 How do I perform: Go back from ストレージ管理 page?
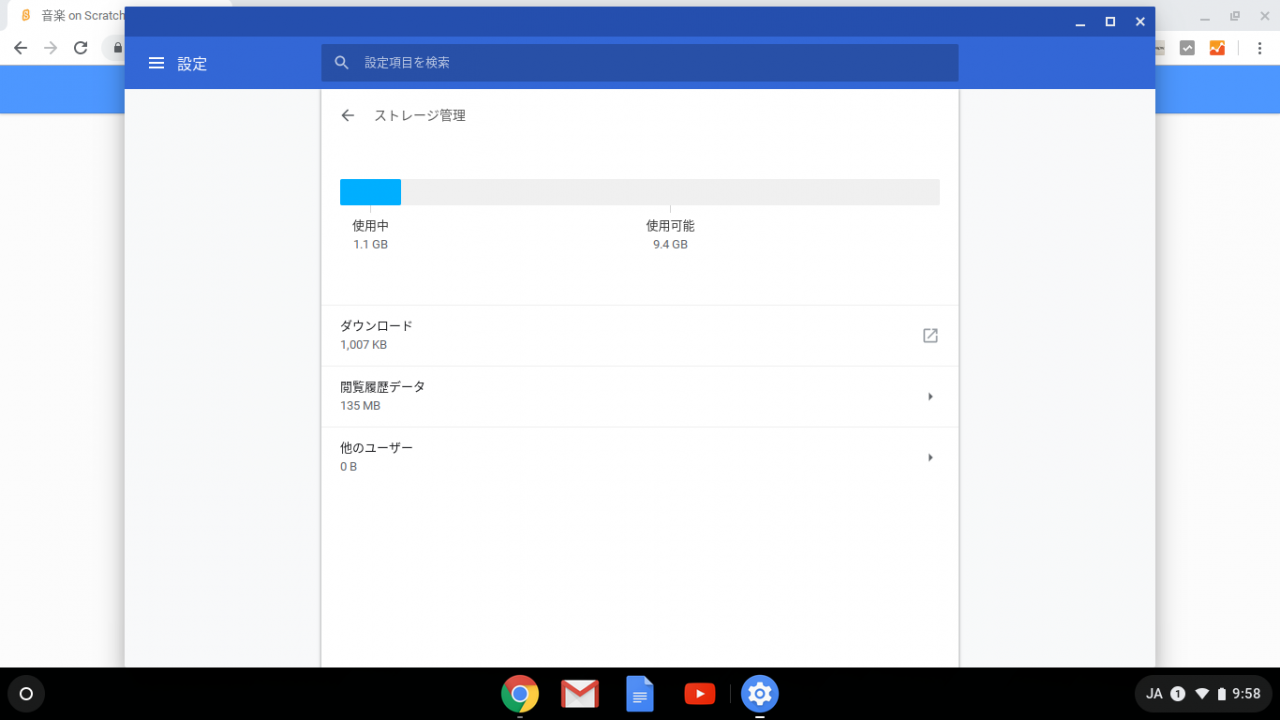348,116
